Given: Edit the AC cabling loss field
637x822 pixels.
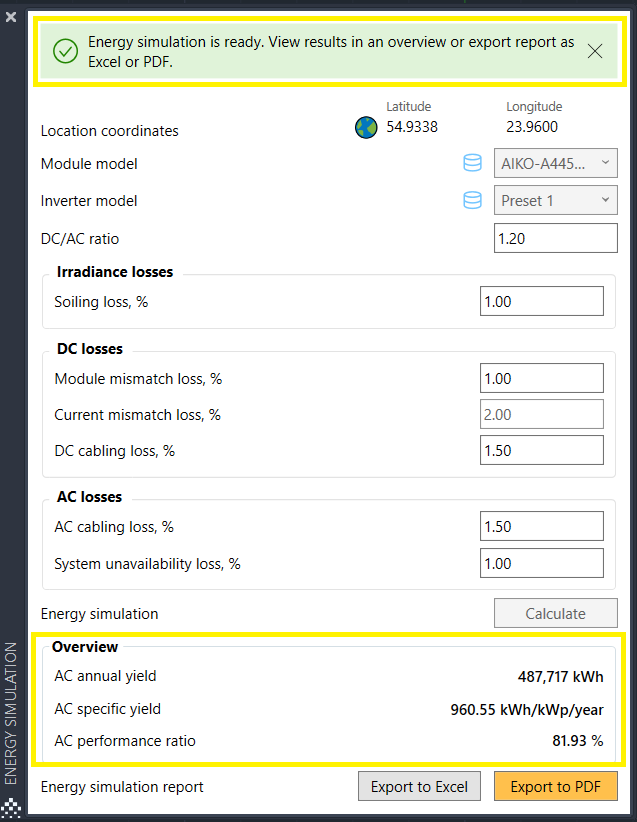Looking at the screenshot, I should (x=542, y=526).
